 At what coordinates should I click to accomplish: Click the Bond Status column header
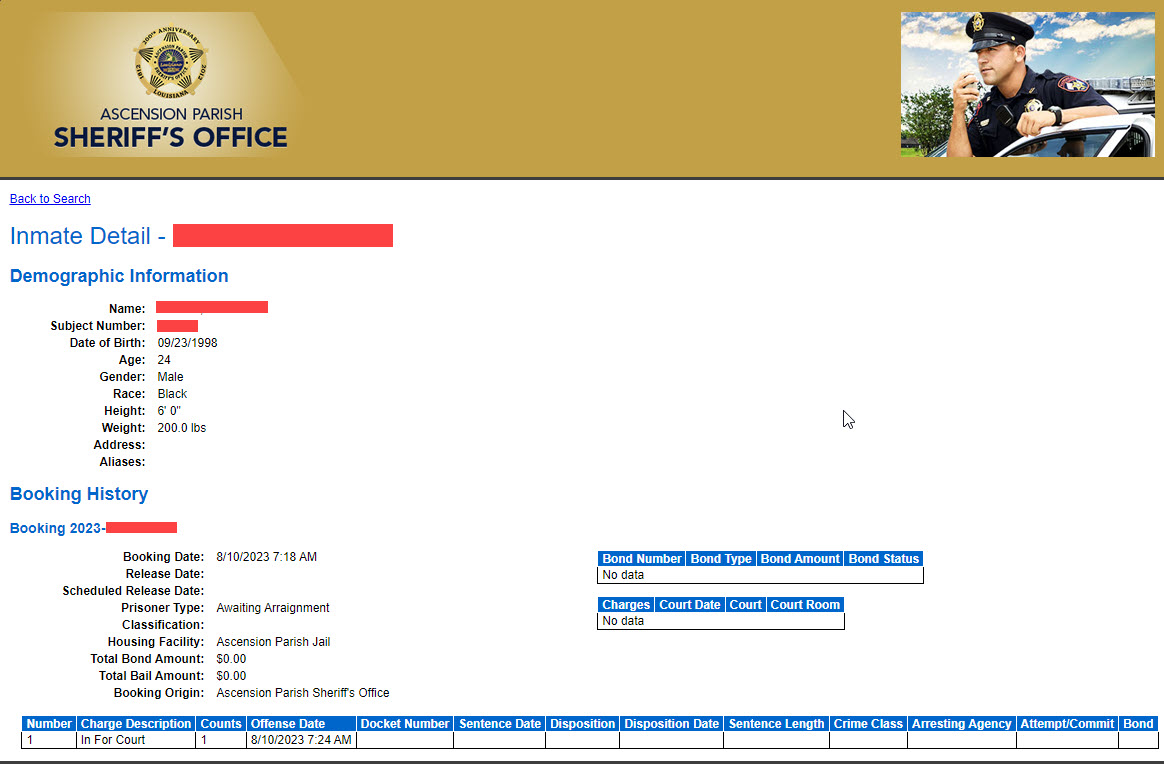click(x=883, y=559)
